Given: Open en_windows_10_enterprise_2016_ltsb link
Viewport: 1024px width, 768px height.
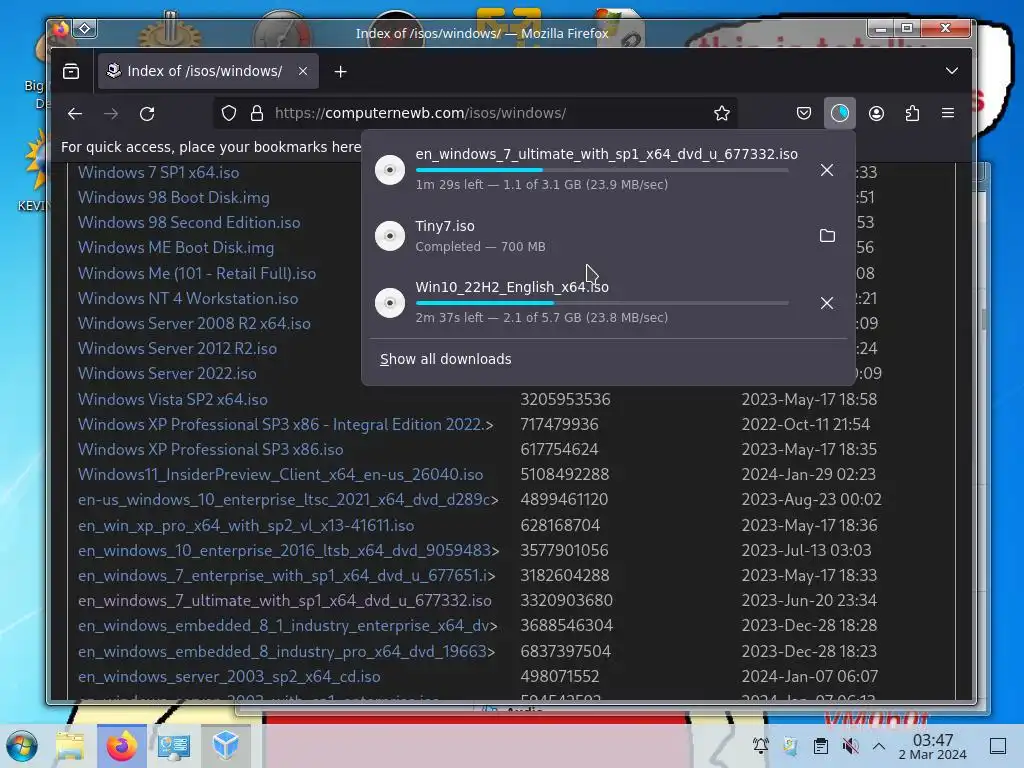Looking at the screenshot, I should [289, 551].
